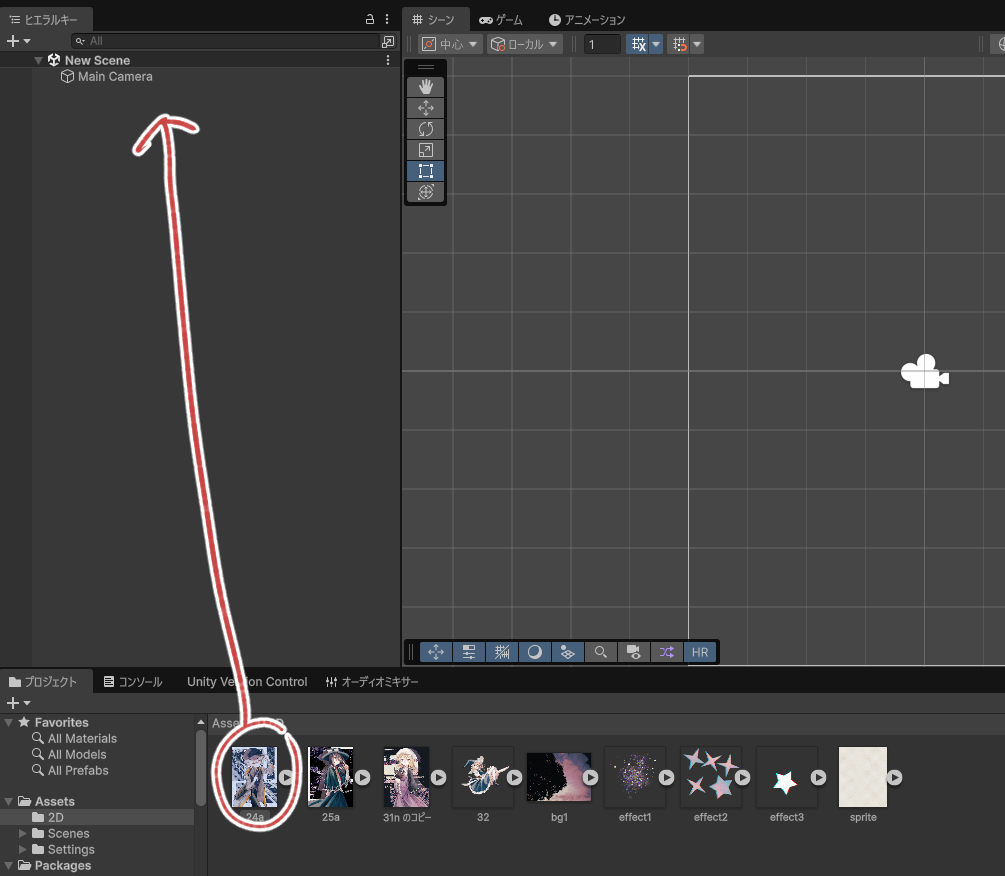Open the ローカル handle rotation dropdown

click(524, 44)
